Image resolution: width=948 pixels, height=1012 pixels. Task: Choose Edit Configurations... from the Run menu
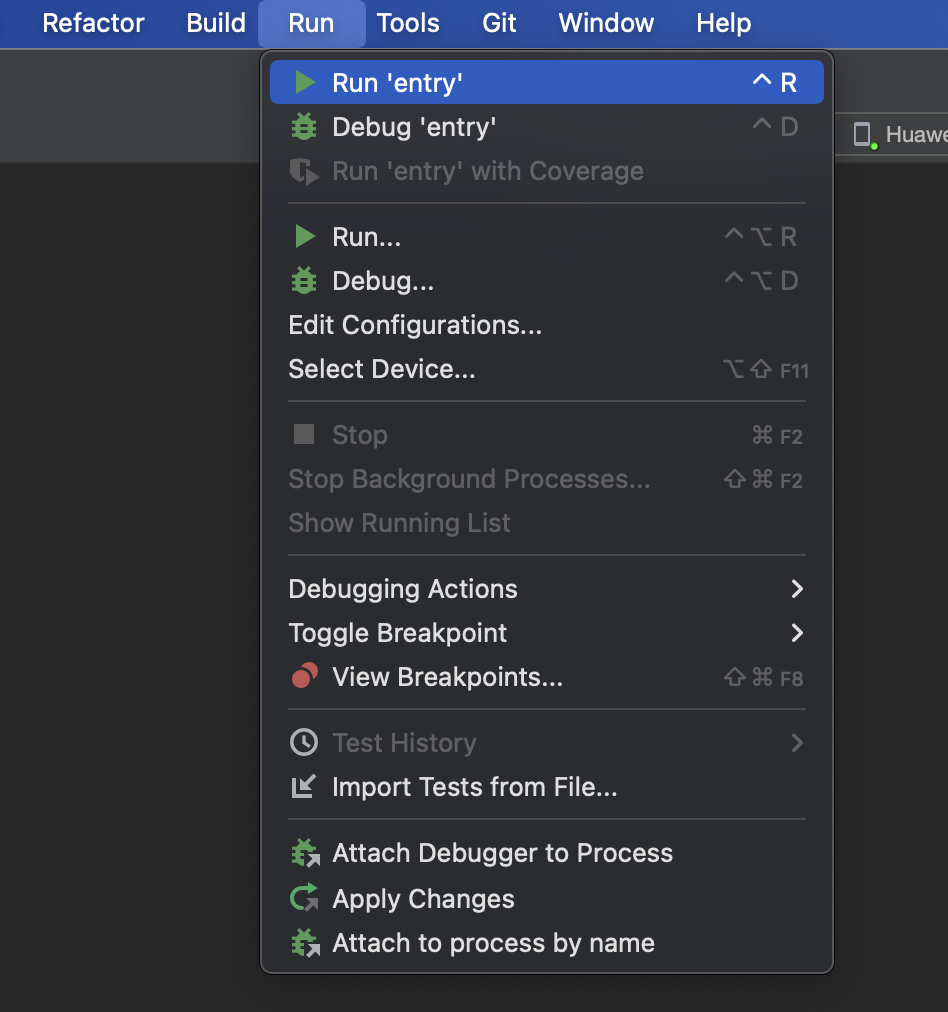(415, 325)
